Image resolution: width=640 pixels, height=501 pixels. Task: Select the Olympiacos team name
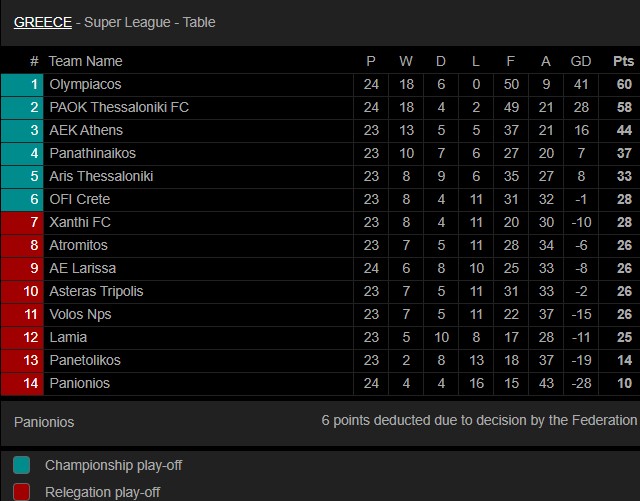click(x=85, y=84)
